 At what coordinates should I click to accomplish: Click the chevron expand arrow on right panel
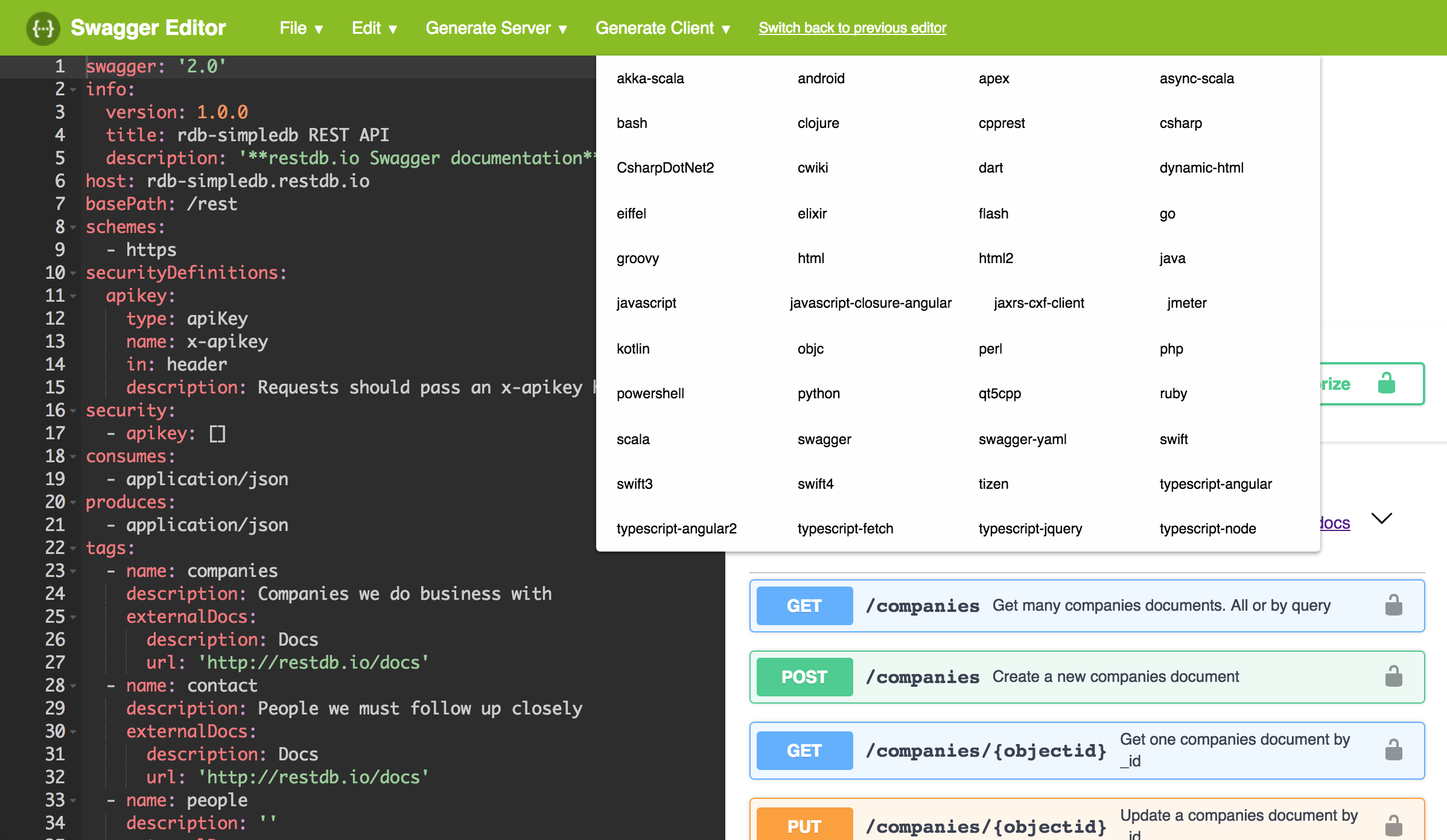point(1384,520)
